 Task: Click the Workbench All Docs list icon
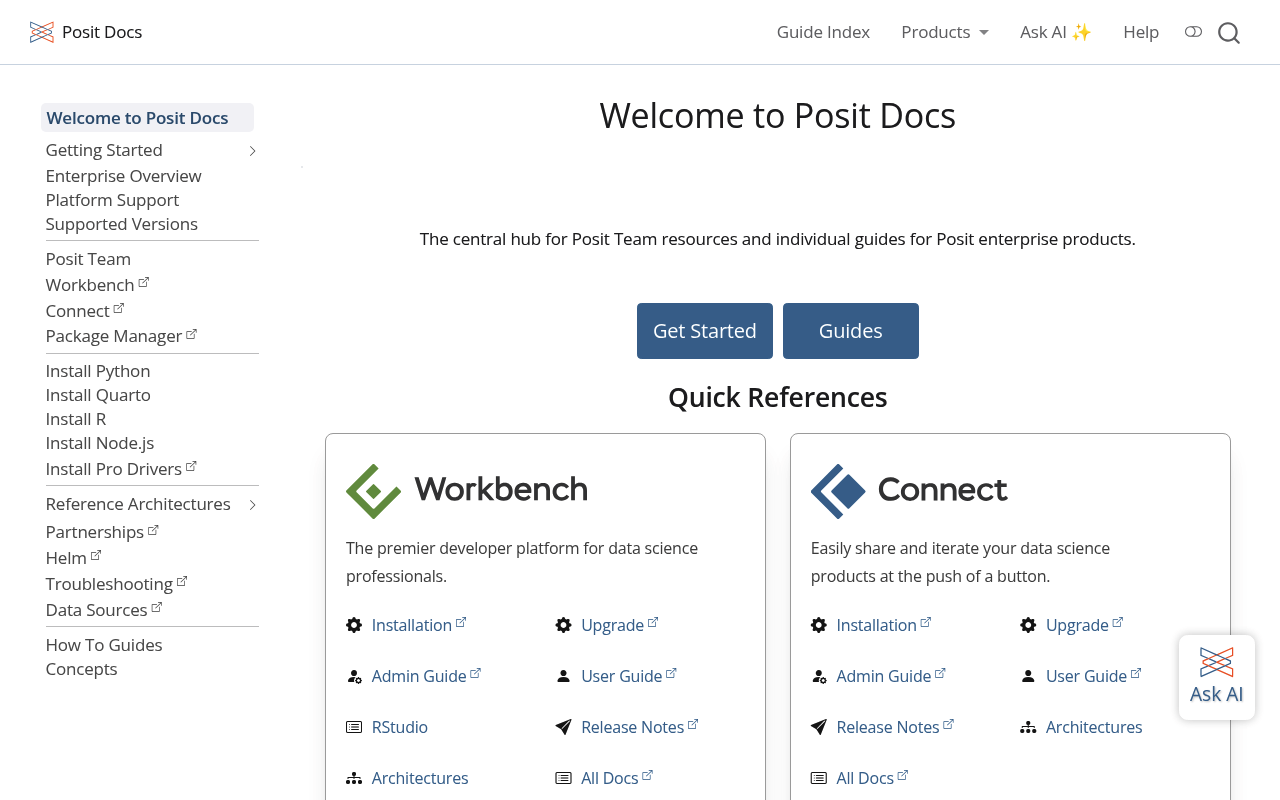(564, 778)
